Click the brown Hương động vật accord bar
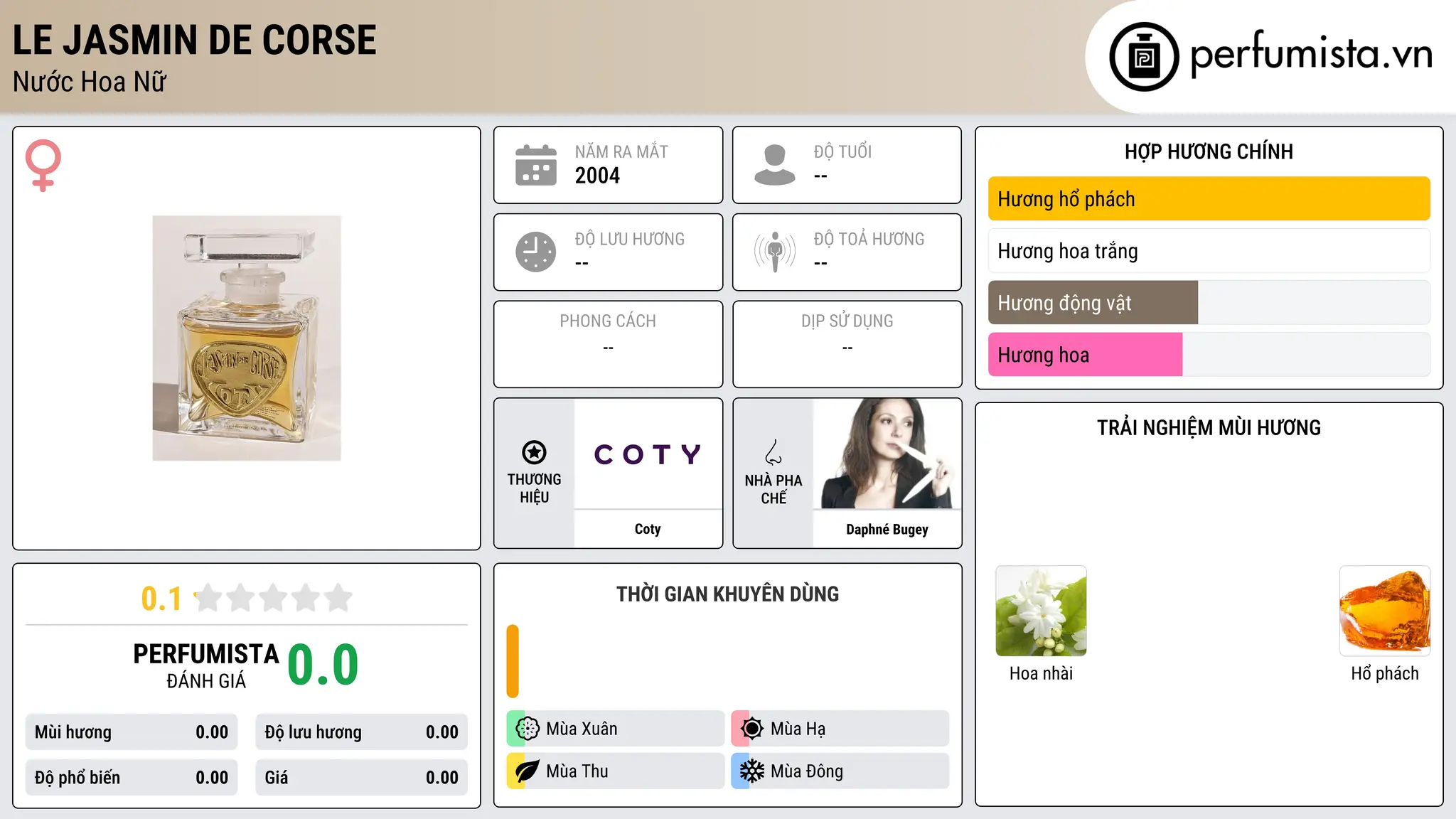Screen dimensions: 1456x819 click(x=1093, y=303)
